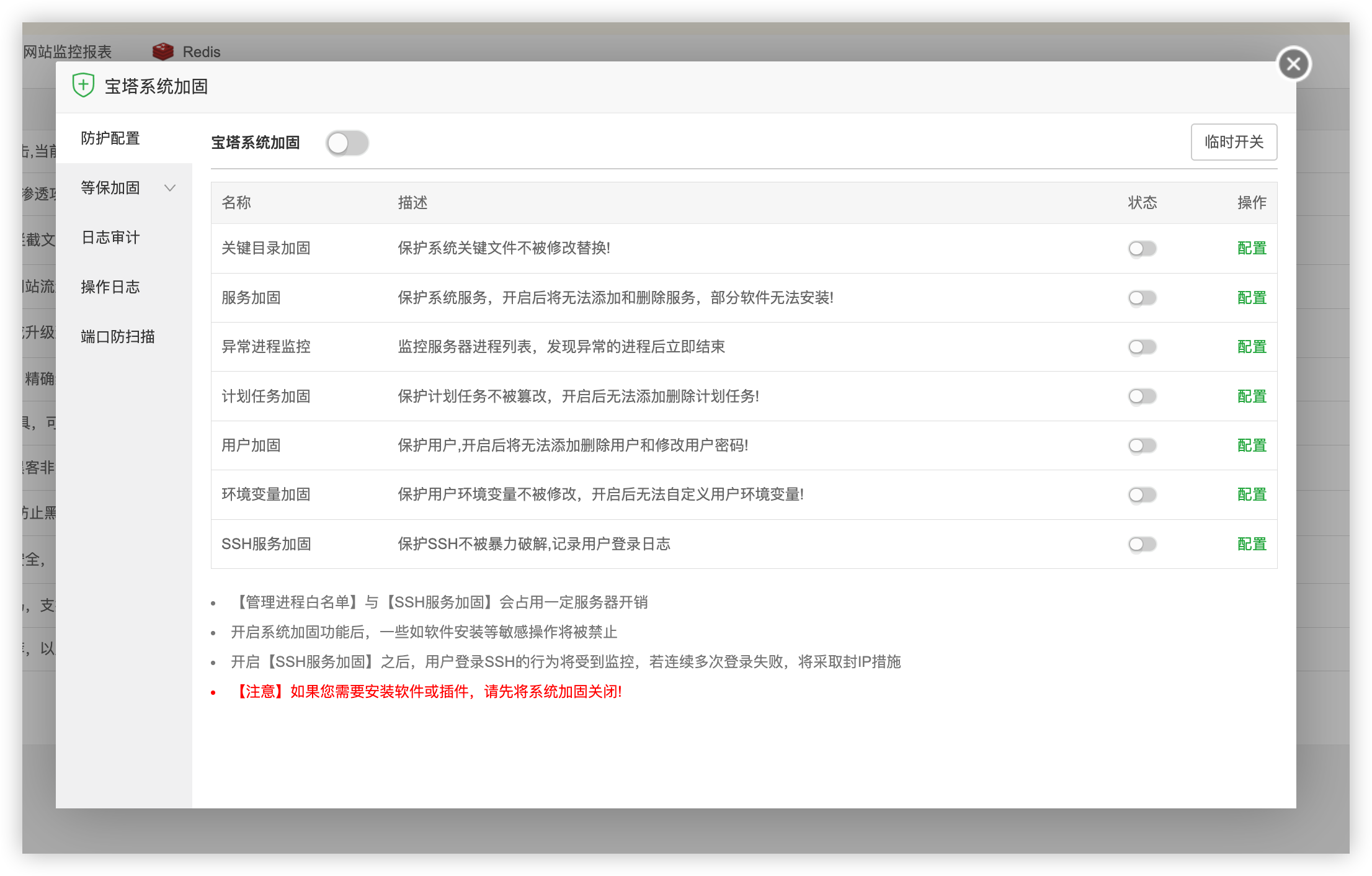Image resolution: width=1372 pixels, height=876 pixels.
Task: Click description 保护SSH不被暴力破解,记录用户登录日志
Action: click(534, 544)
